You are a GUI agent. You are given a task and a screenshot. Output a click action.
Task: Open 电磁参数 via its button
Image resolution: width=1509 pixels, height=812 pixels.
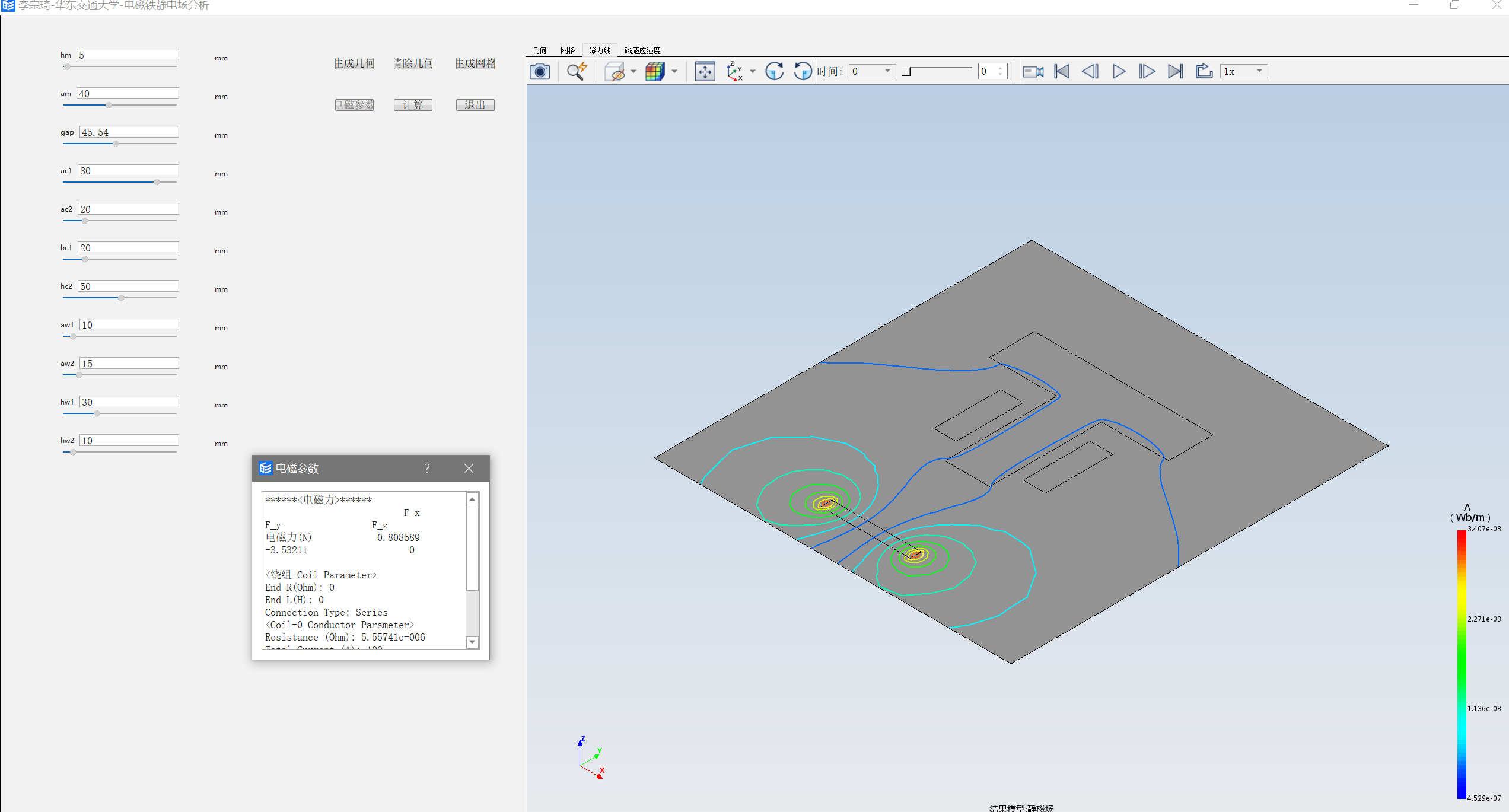[x=354, y=105]
